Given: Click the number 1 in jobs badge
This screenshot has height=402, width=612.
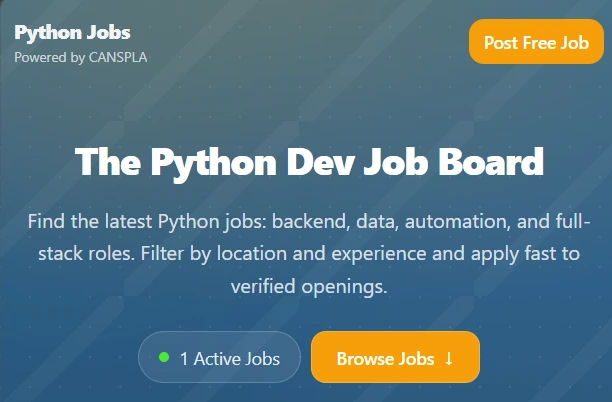Looking at the screenshot, I should pyautogui.click(x=184, y=358).
